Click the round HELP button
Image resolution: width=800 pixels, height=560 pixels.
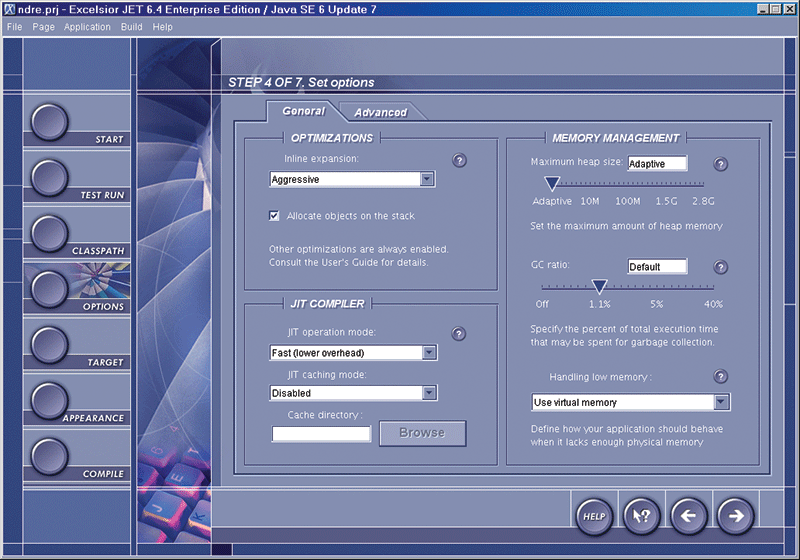tap(594, 516)
